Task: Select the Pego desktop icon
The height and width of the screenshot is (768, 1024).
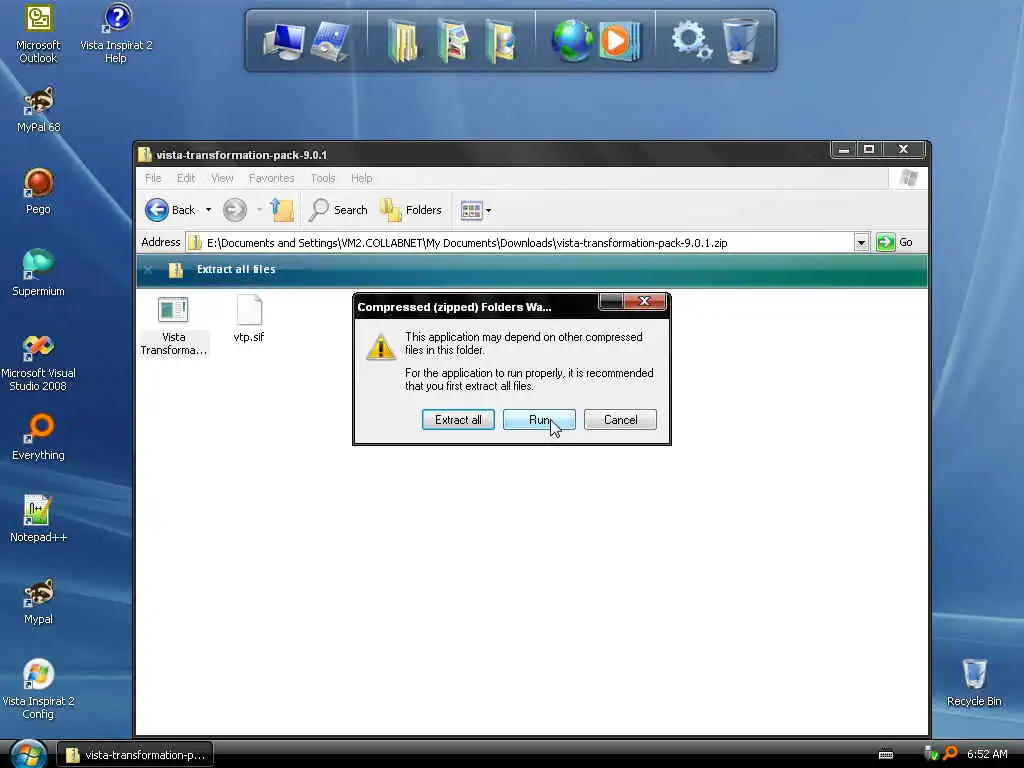Action: 38,191
